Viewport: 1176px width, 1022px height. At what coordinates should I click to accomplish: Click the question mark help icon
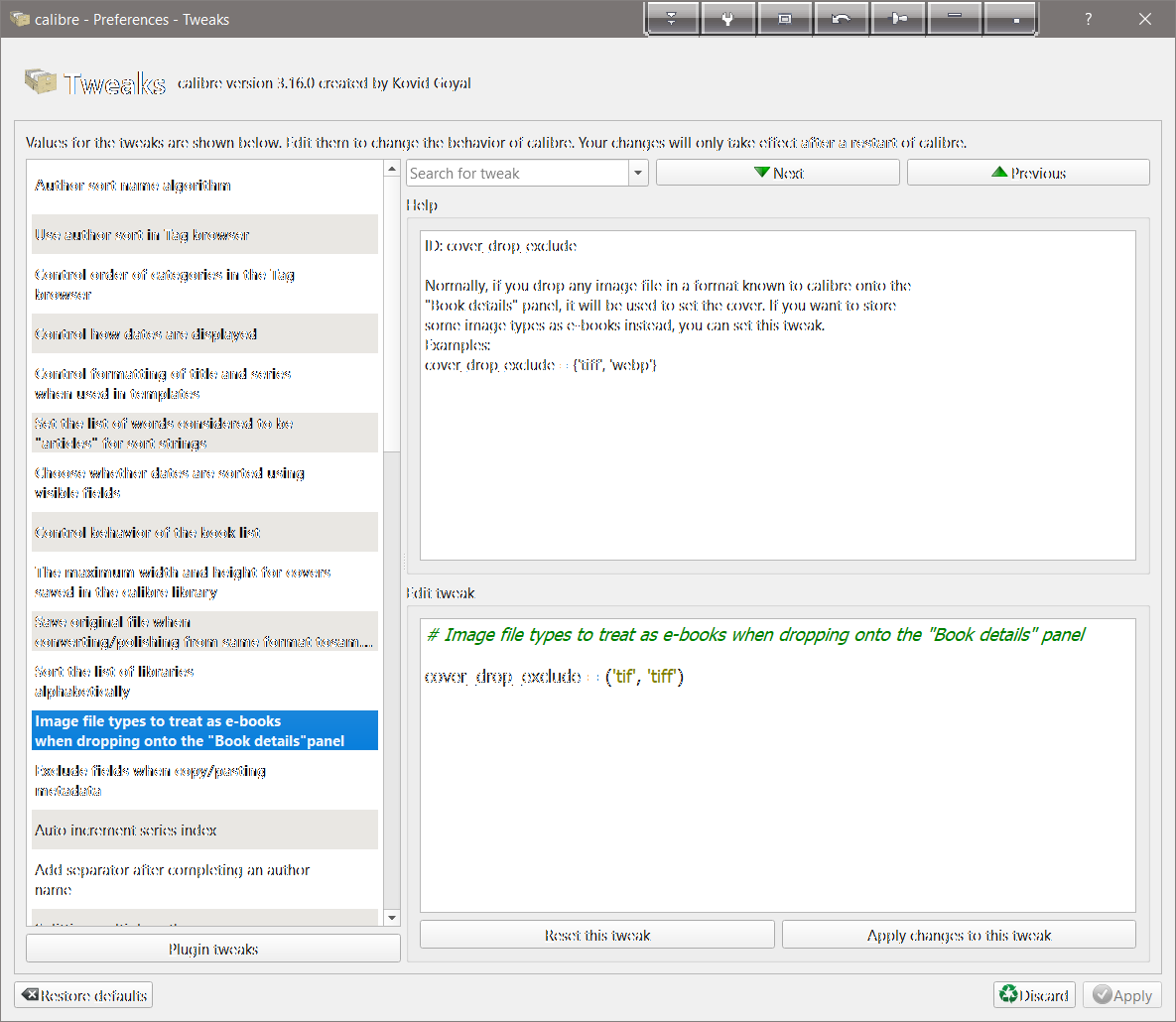[1089, 20]
